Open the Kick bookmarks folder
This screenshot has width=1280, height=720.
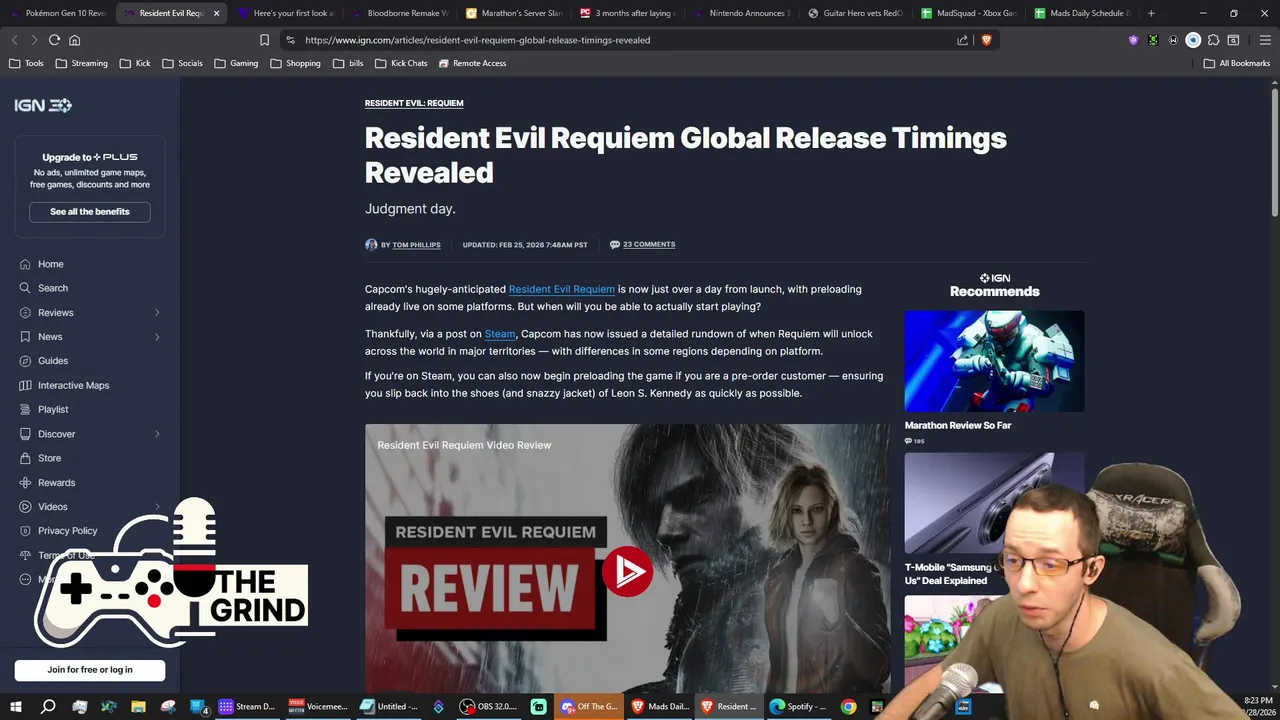135,63
